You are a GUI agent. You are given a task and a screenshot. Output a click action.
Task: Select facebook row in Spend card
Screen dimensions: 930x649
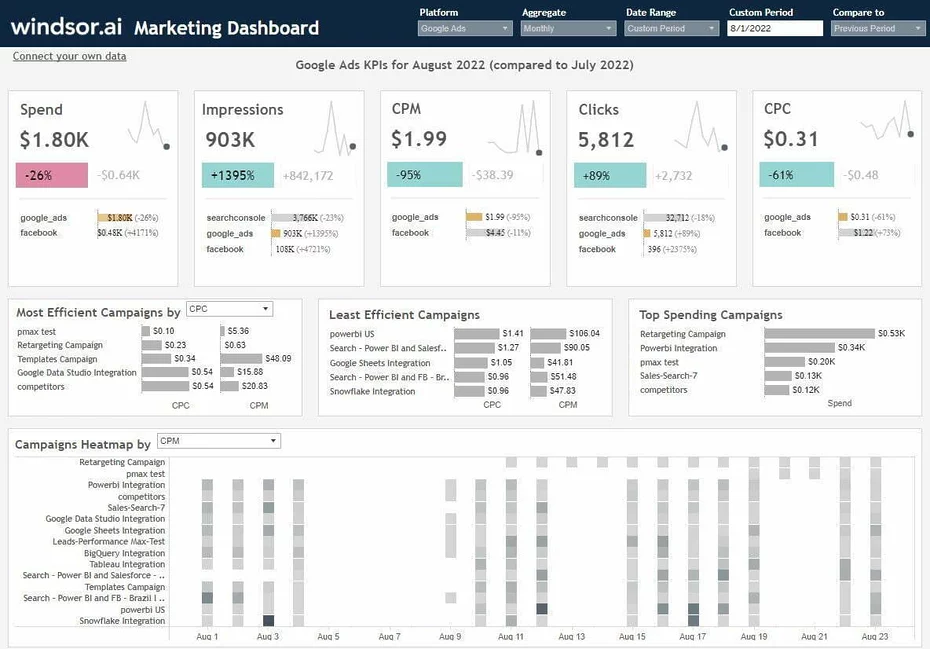(90, 233)
